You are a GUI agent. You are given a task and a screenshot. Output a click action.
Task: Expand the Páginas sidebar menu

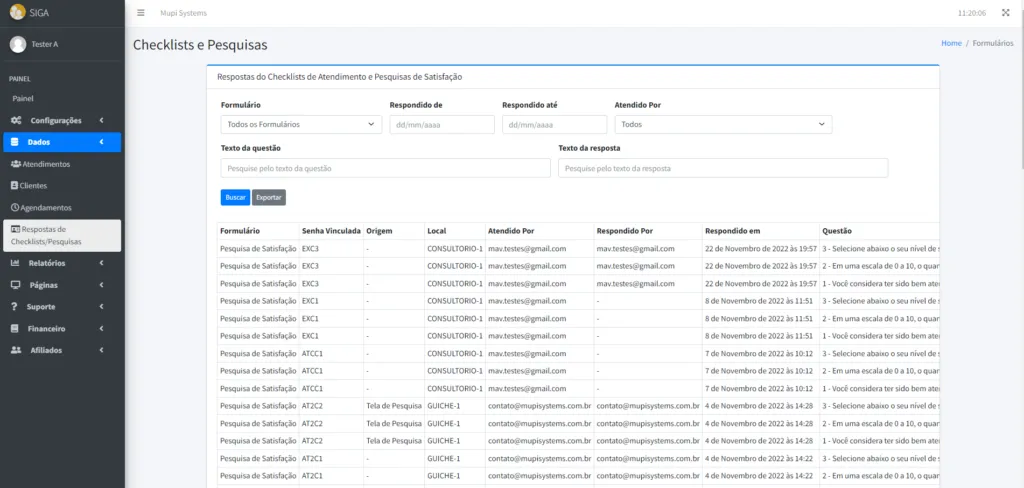[x=62, y=285]
